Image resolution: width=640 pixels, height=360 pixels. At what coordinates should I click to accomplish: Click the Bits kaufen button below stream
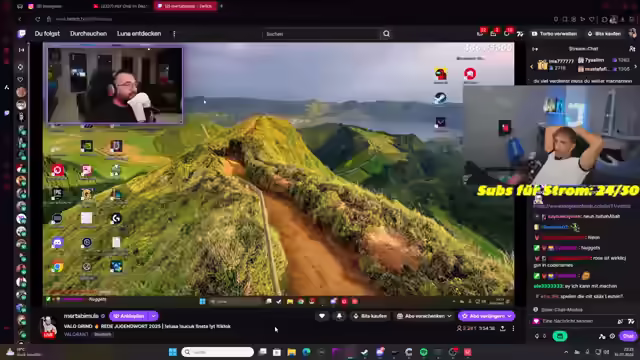tap(370, 316)
